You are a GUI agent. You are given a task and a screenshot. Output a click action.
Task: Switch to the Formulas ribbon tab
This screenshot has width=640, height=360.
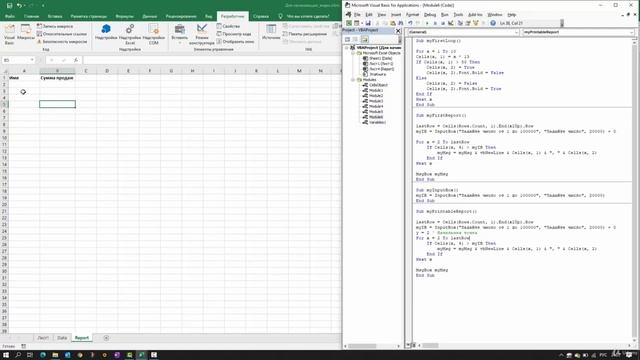(124, 16)
